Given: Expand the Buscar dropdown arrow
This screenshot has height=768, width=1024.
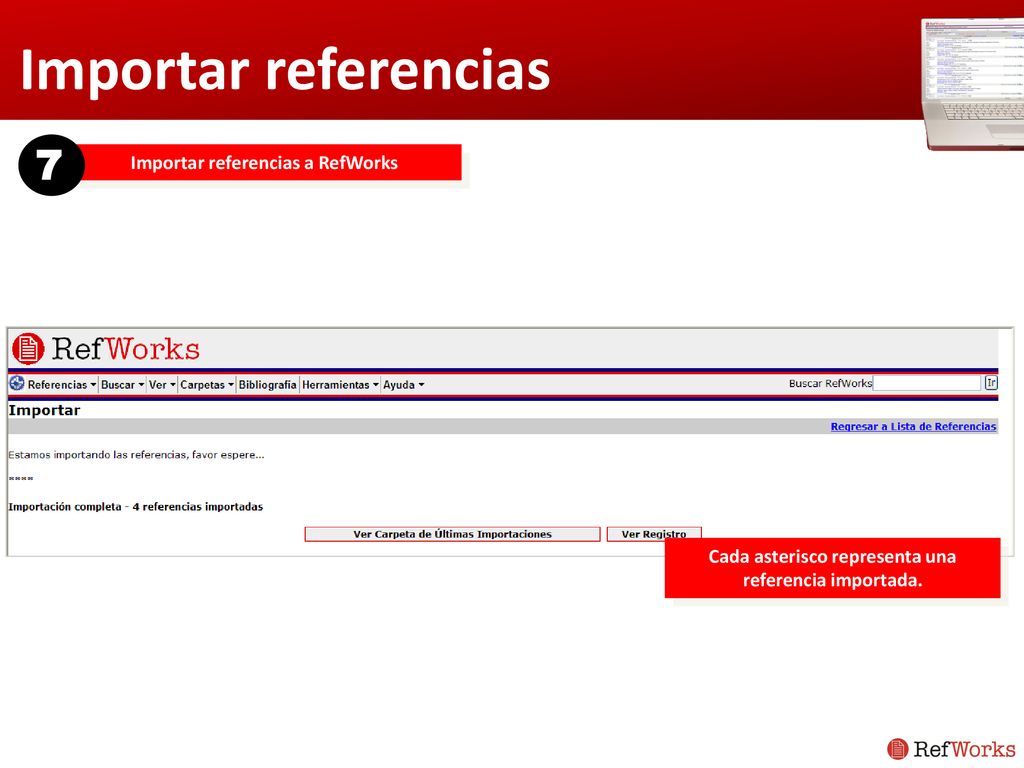Looking at the screenshot, I should tap(141, 385).
